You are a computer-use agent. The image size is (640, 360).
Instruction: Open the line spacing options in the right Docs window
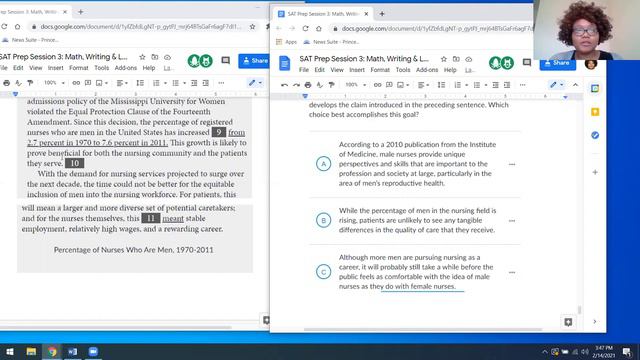441,85
